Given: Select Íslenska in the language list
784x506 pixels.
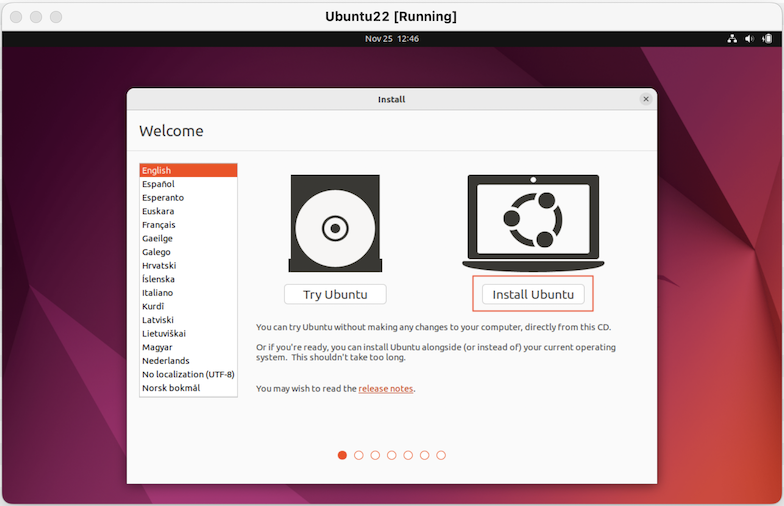Looking at the screenshot, I should pyautogui.click(x=188, y=279).
